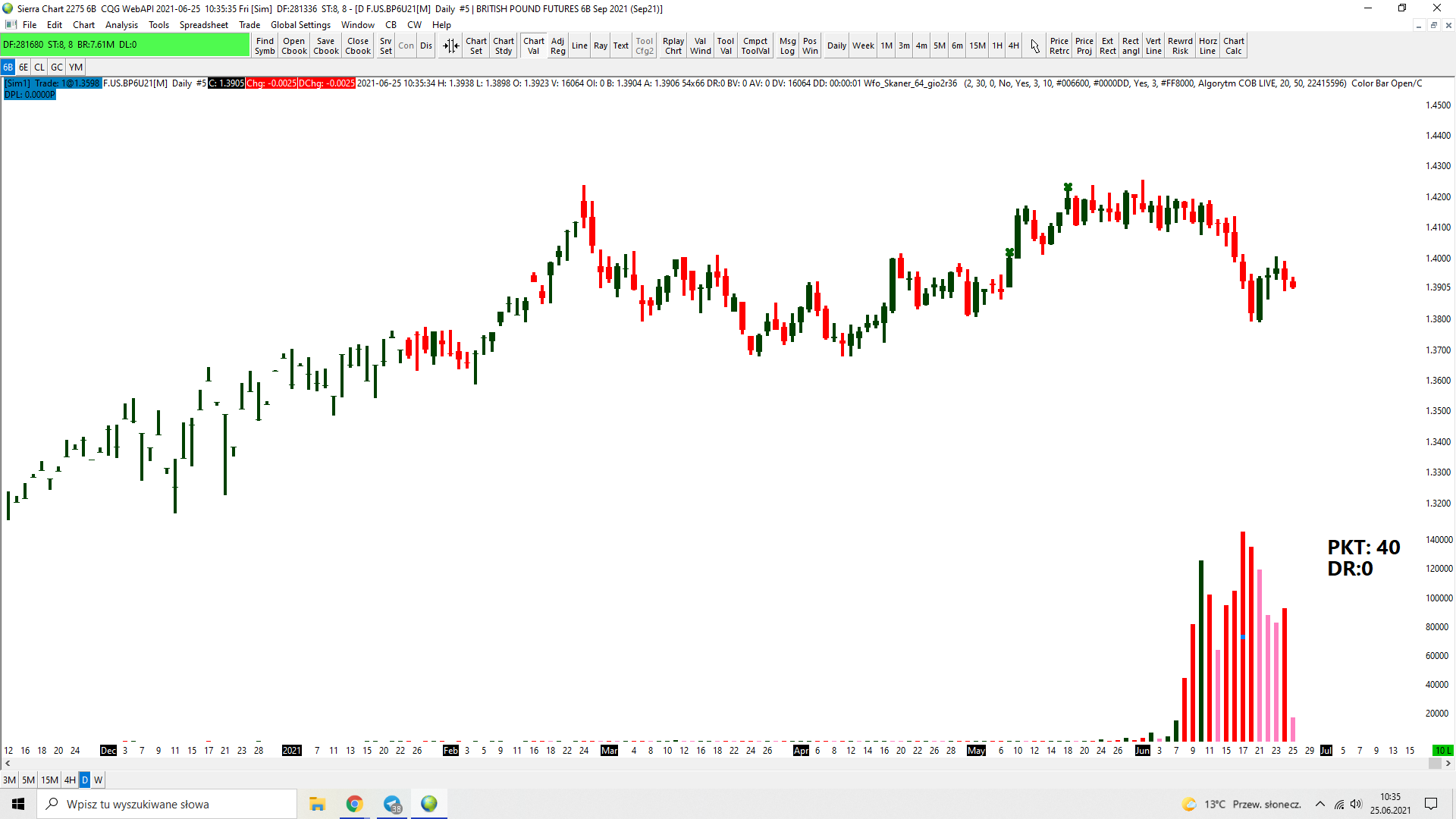
Task: Switch to the Daily timeframe button
Action: tap(836, 46)
